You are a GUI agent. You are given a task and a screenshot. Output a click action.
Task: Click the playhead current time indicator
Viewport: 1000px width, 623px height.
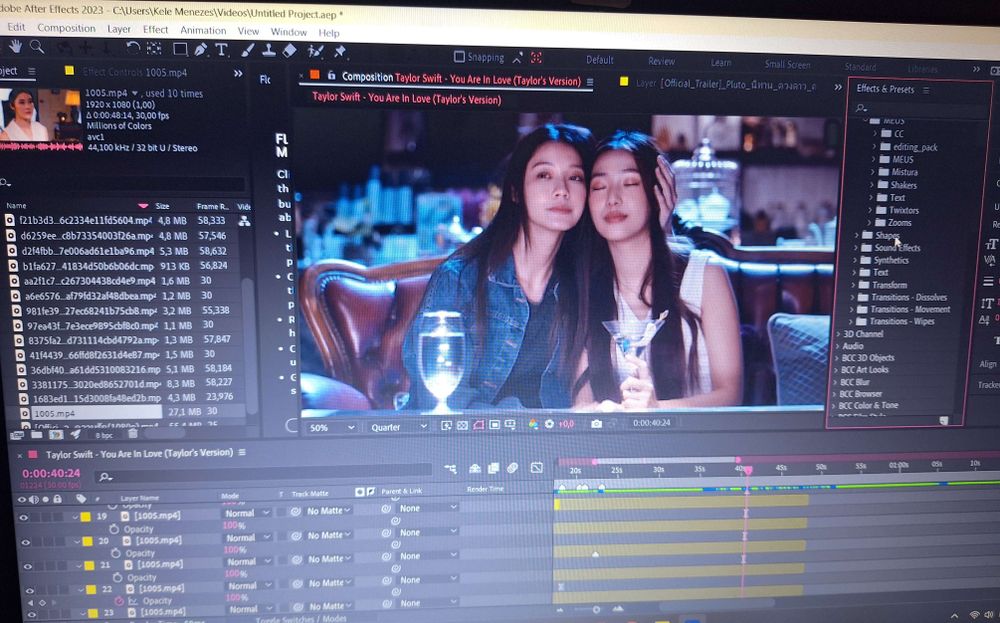pos(747,471)
